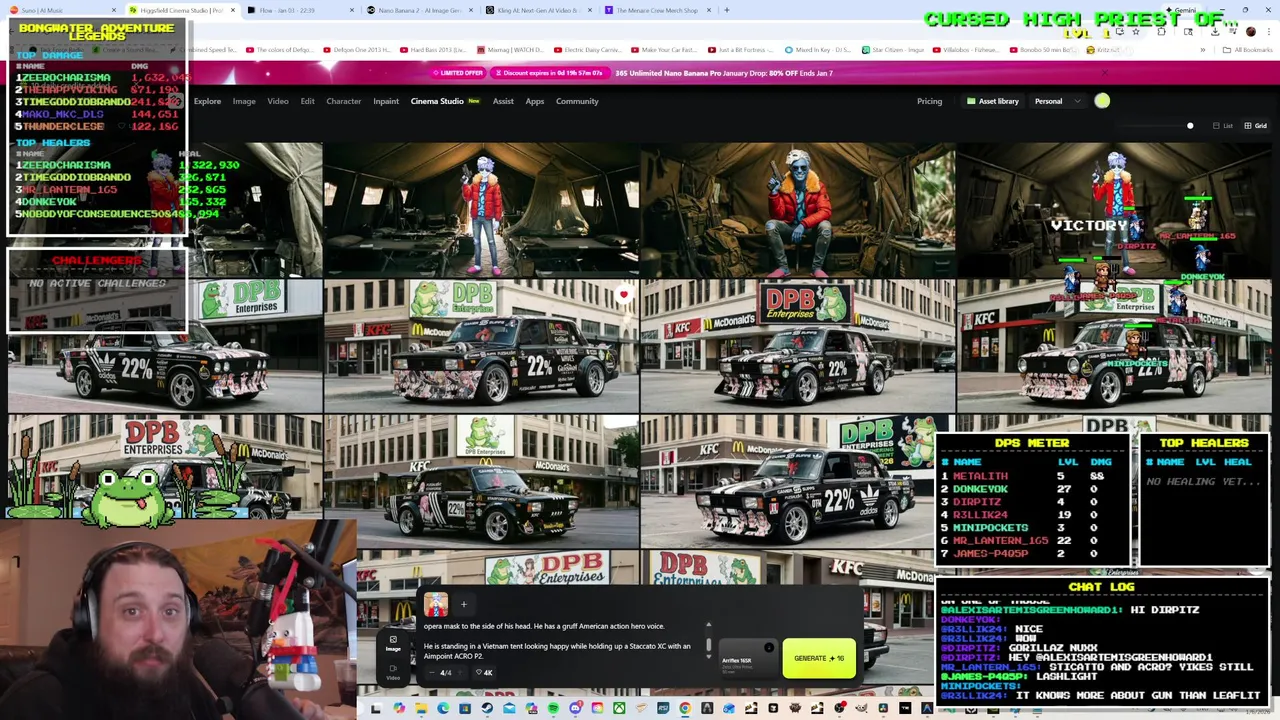The width and height of the screenshot is (1280, 720).
Task: Open the RSI launcher taskbar icon
Action: [x=663, y=708]
